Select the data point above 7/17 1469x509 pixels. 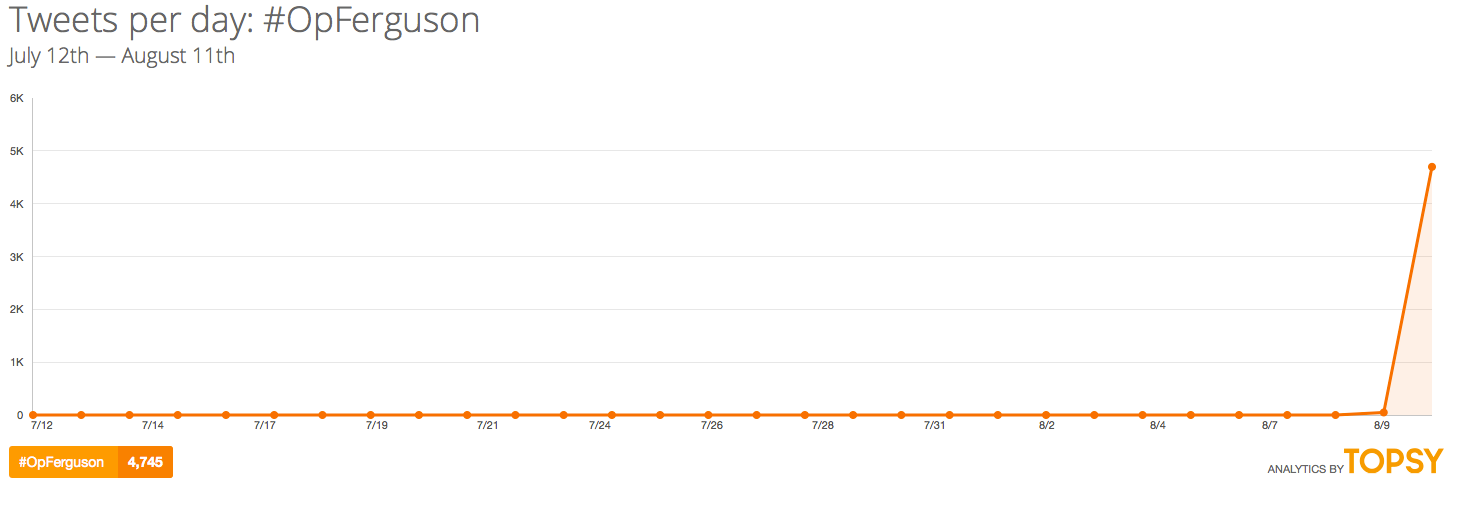(274, 414)
